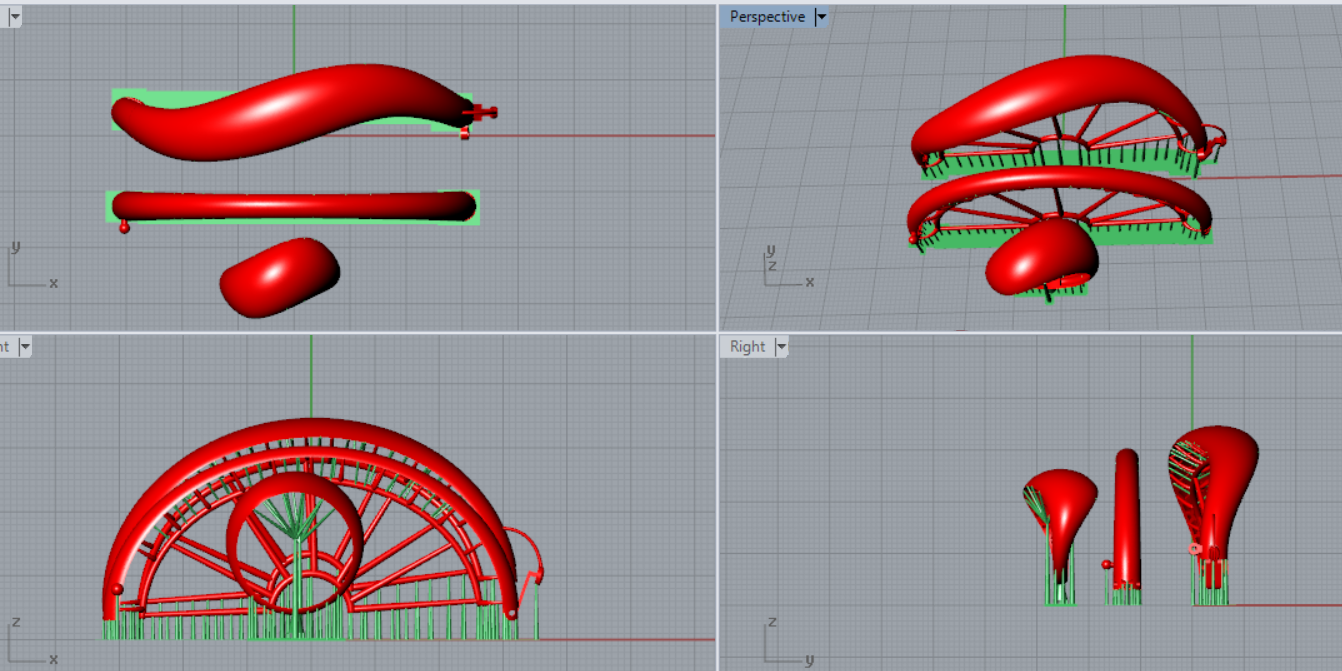Pick the small red ball below the straight bar
The image size is (1342, 671).
tap(124, 228)
